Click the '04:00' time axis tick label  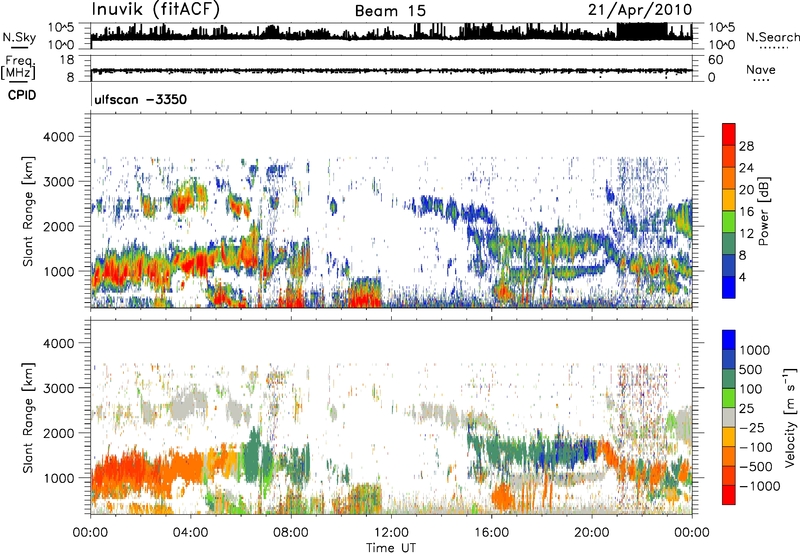[190, 533]
